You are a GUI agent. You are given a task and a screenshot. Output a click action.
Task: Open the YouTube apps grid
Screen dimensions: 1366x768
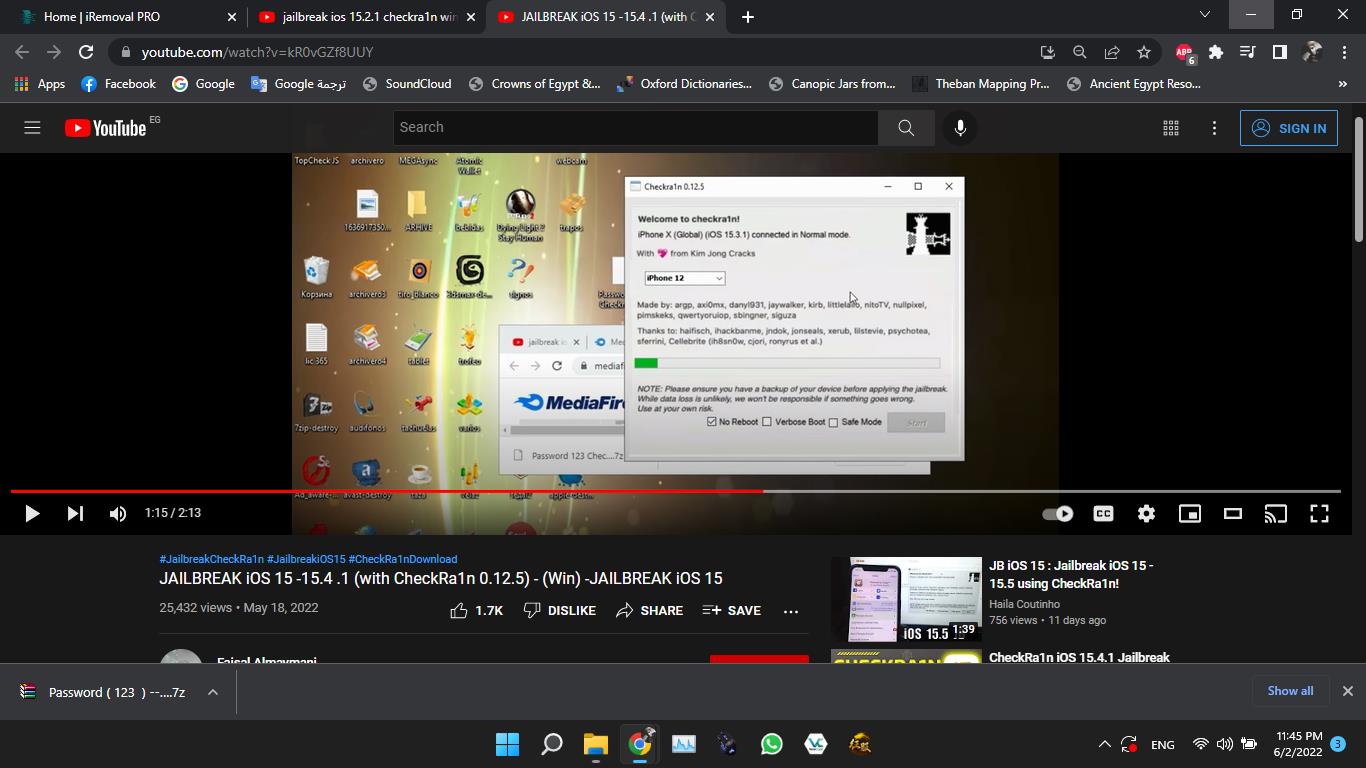[1170, 128]
